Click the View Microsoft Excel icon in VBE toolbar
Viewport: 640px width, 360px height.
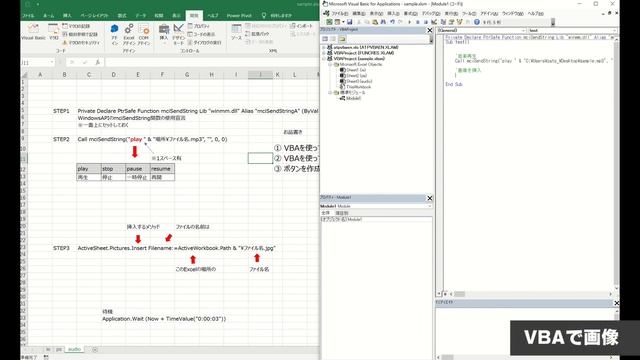[x=329, y=22]
